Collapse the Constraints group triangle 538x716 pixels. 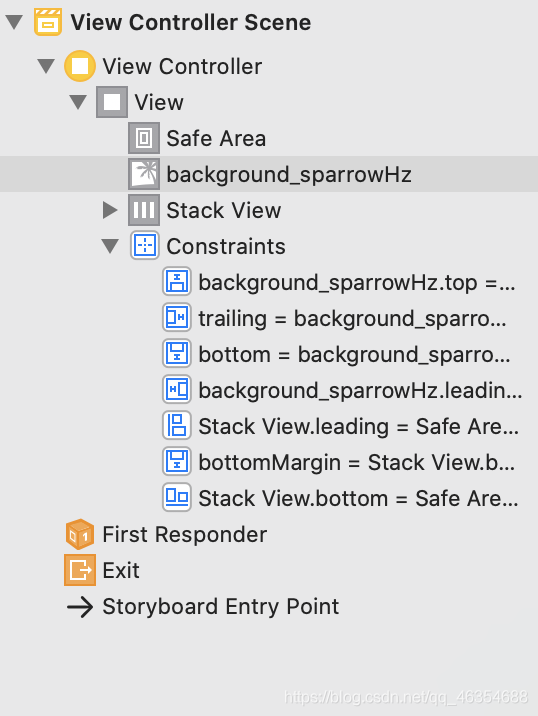(x=110, y=246)
